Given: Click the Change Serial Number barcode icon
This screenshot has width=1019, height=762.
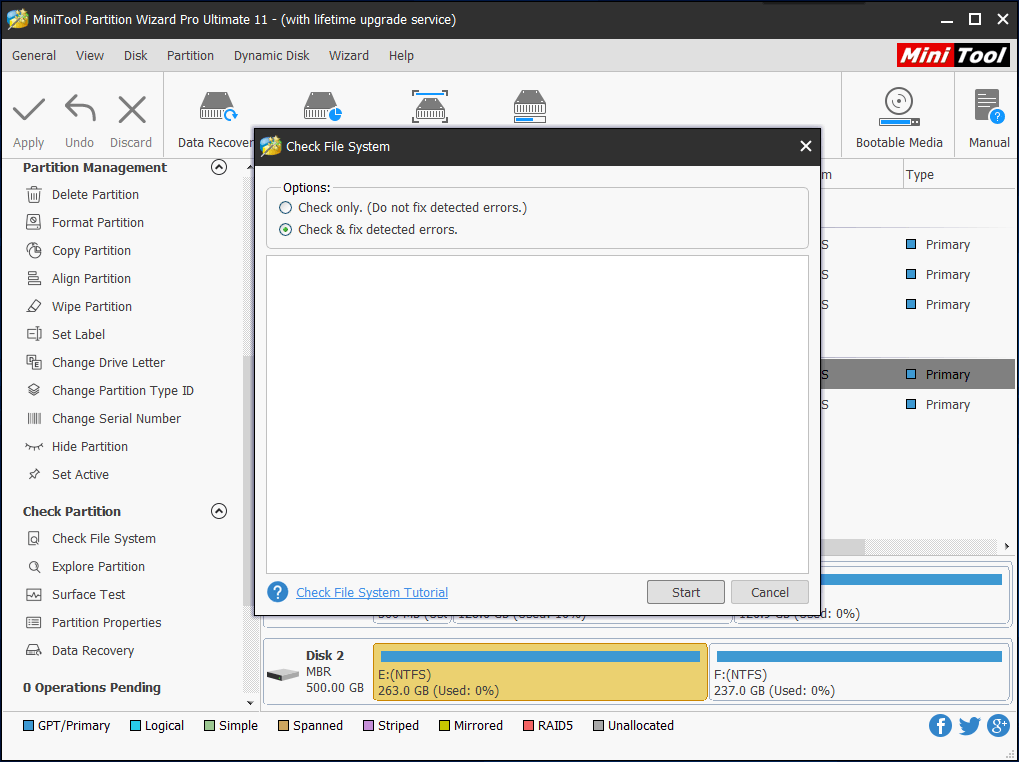Looking at the screenshot, I should [34, 418].
